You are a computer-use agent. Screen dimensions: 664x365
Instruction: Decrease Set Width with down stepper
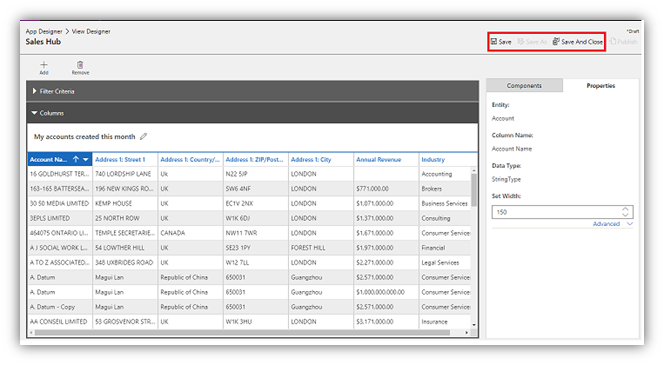click(x=625, y=215)
